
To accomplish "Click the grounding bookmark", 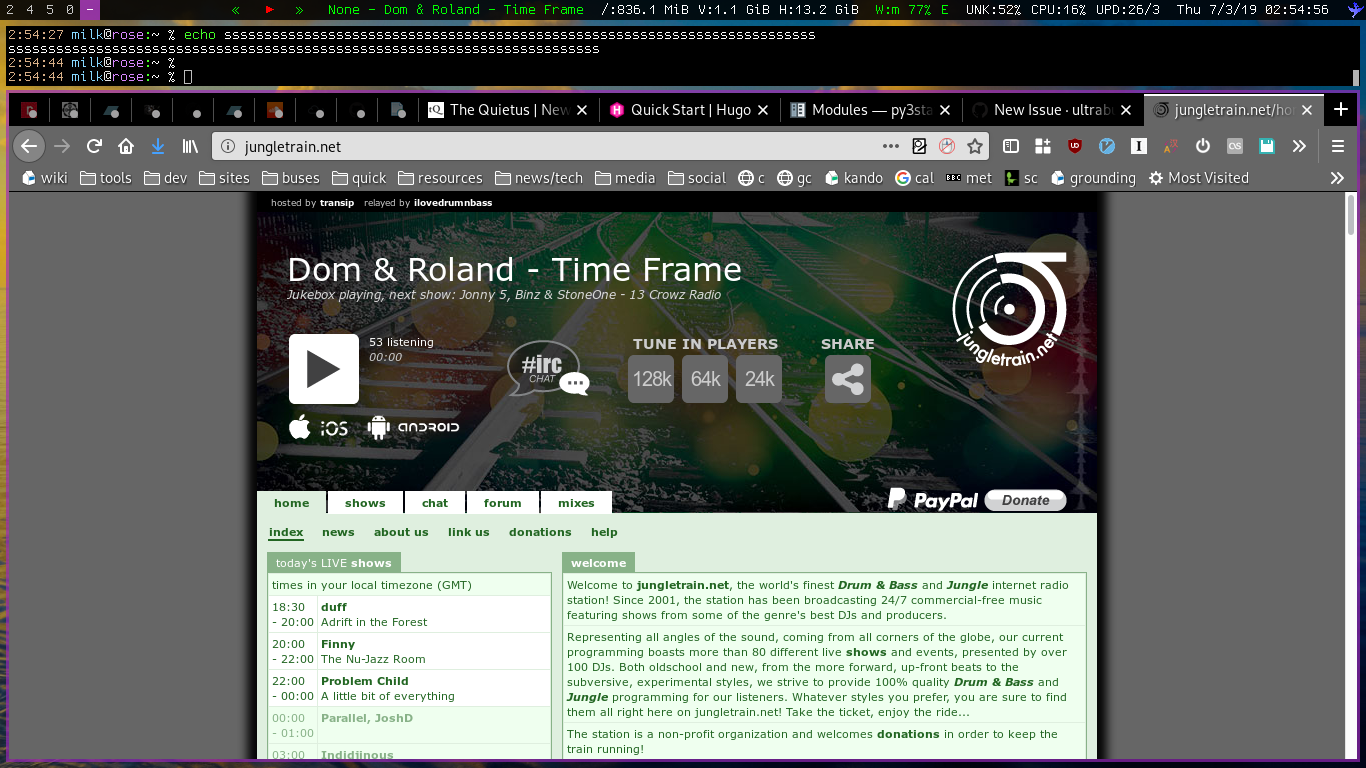I will (x=1092, y=178).
